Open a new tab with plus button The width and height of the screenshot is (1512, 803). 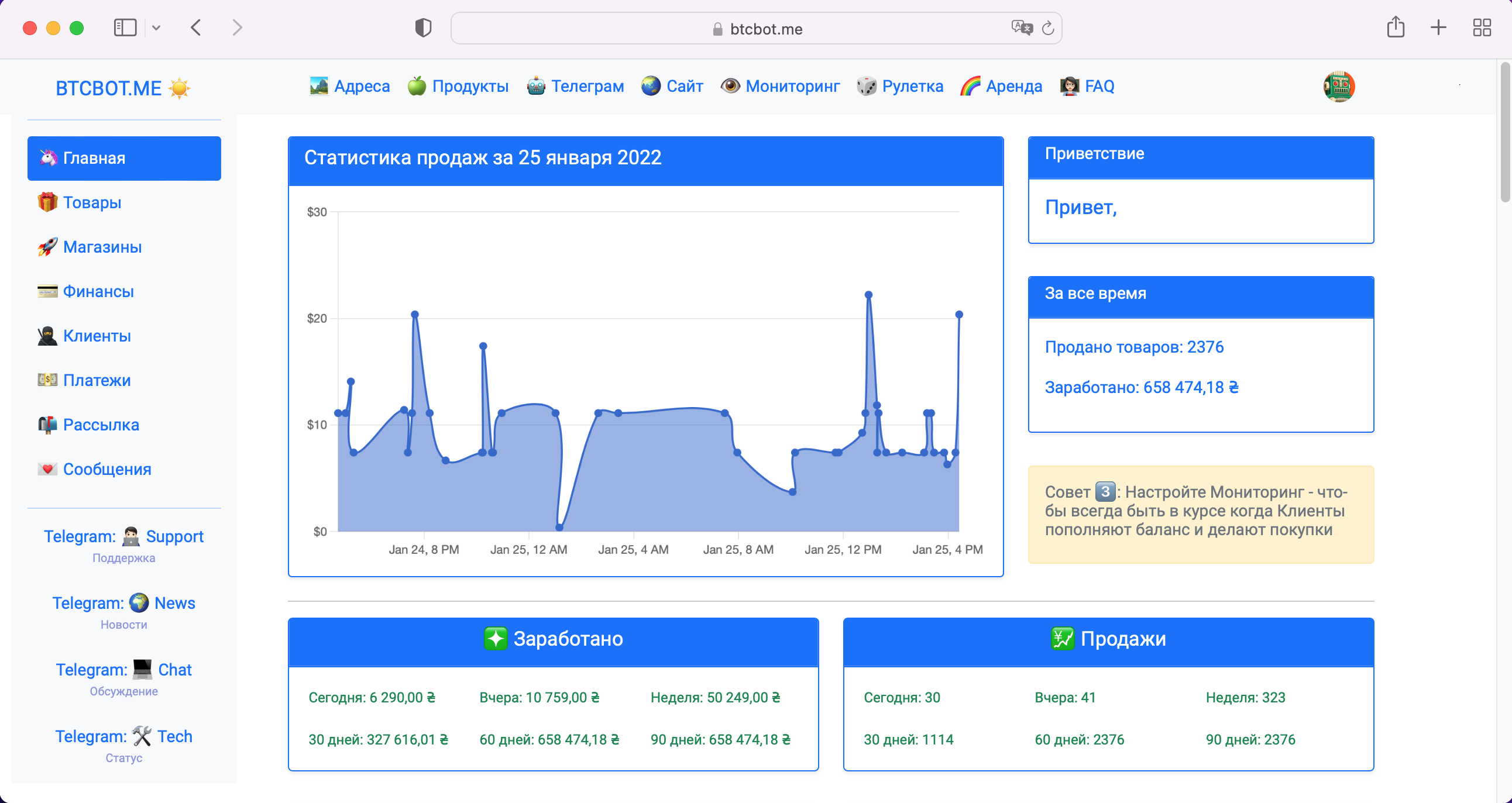pos(1439,27)
